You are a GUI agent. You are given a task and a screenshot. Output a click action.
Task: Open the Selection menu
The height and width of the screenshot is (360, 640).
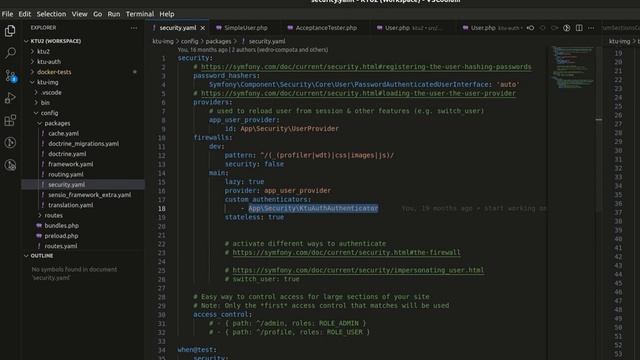[51, 14]
